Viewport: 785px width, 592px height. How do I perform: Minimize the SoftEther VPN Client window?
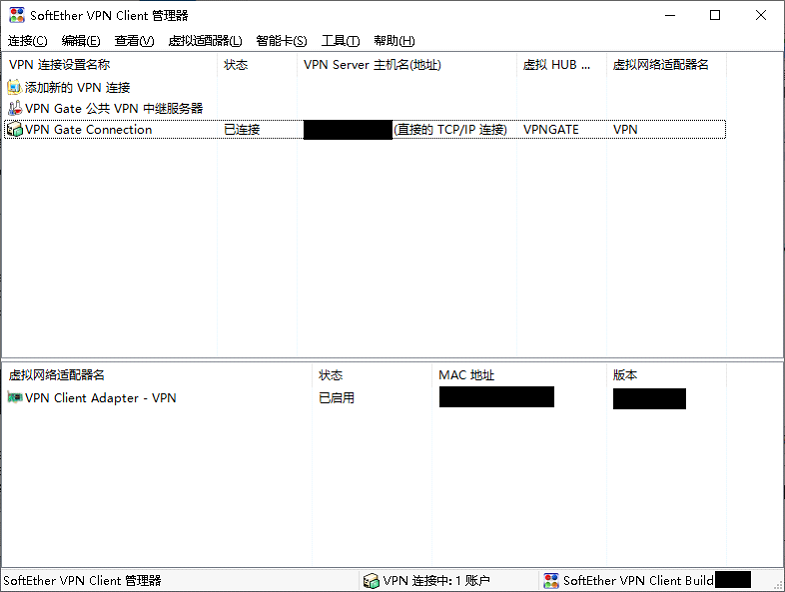pos(670,16)
